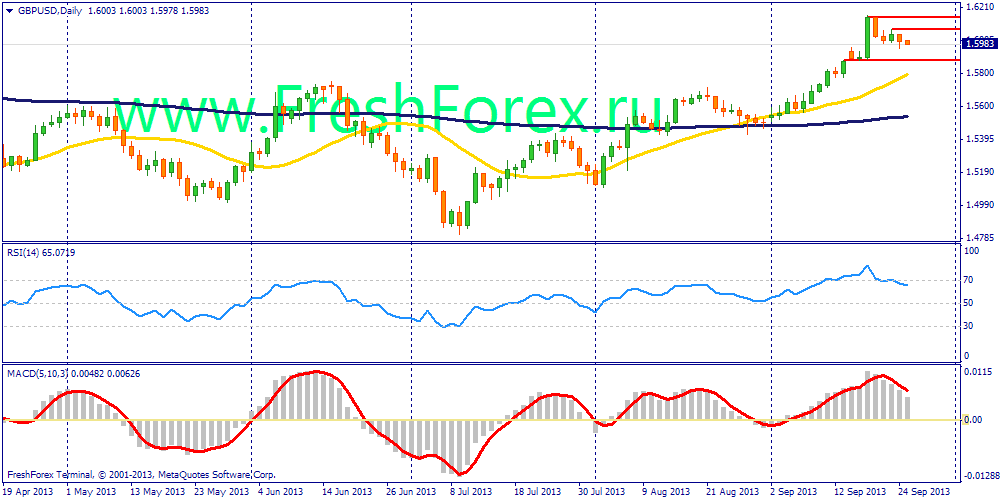Image resolution: width=1000 pixels, height=500 pixels.
Task: Click the MACD 0.00 scale label
Action: pos(973,420)
